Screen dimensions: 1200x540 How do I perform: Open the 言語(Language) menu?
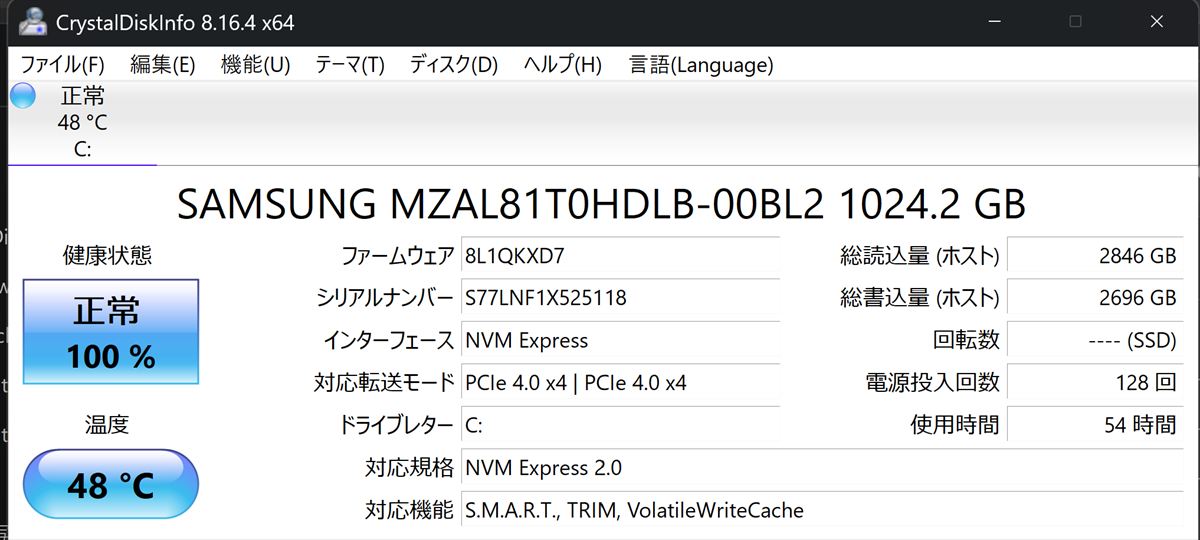(701, 65)
